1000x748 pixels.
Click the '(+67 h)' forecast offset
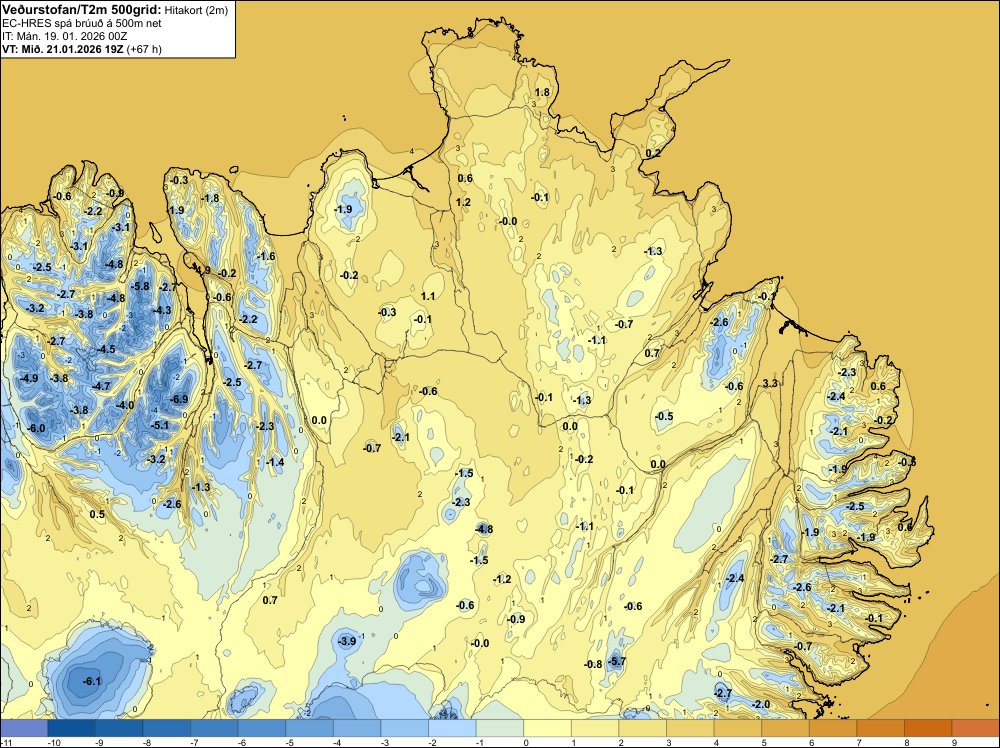click(144, 49)
